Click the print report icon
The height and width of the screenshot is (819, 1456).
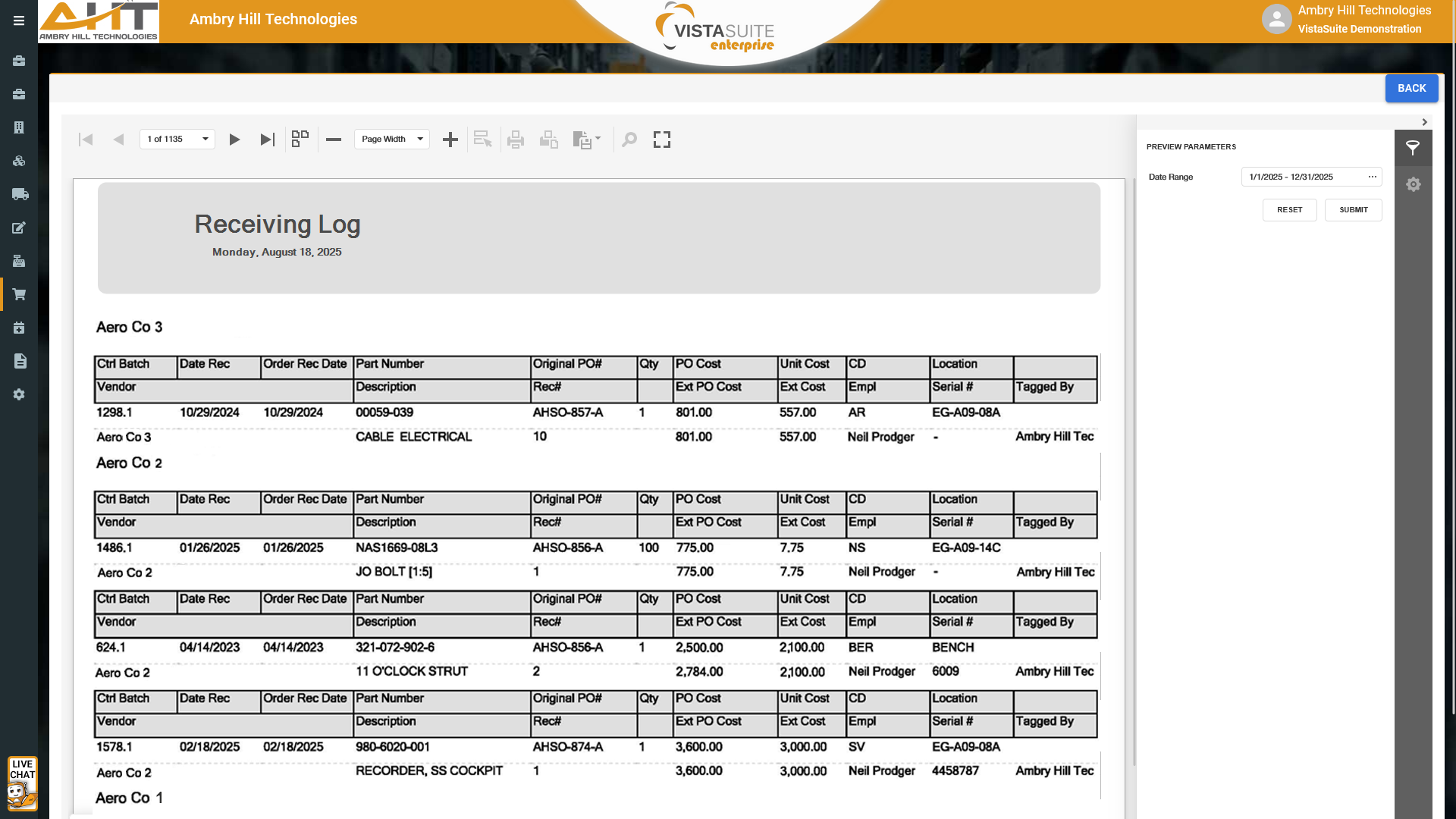[x=516, y=140]
